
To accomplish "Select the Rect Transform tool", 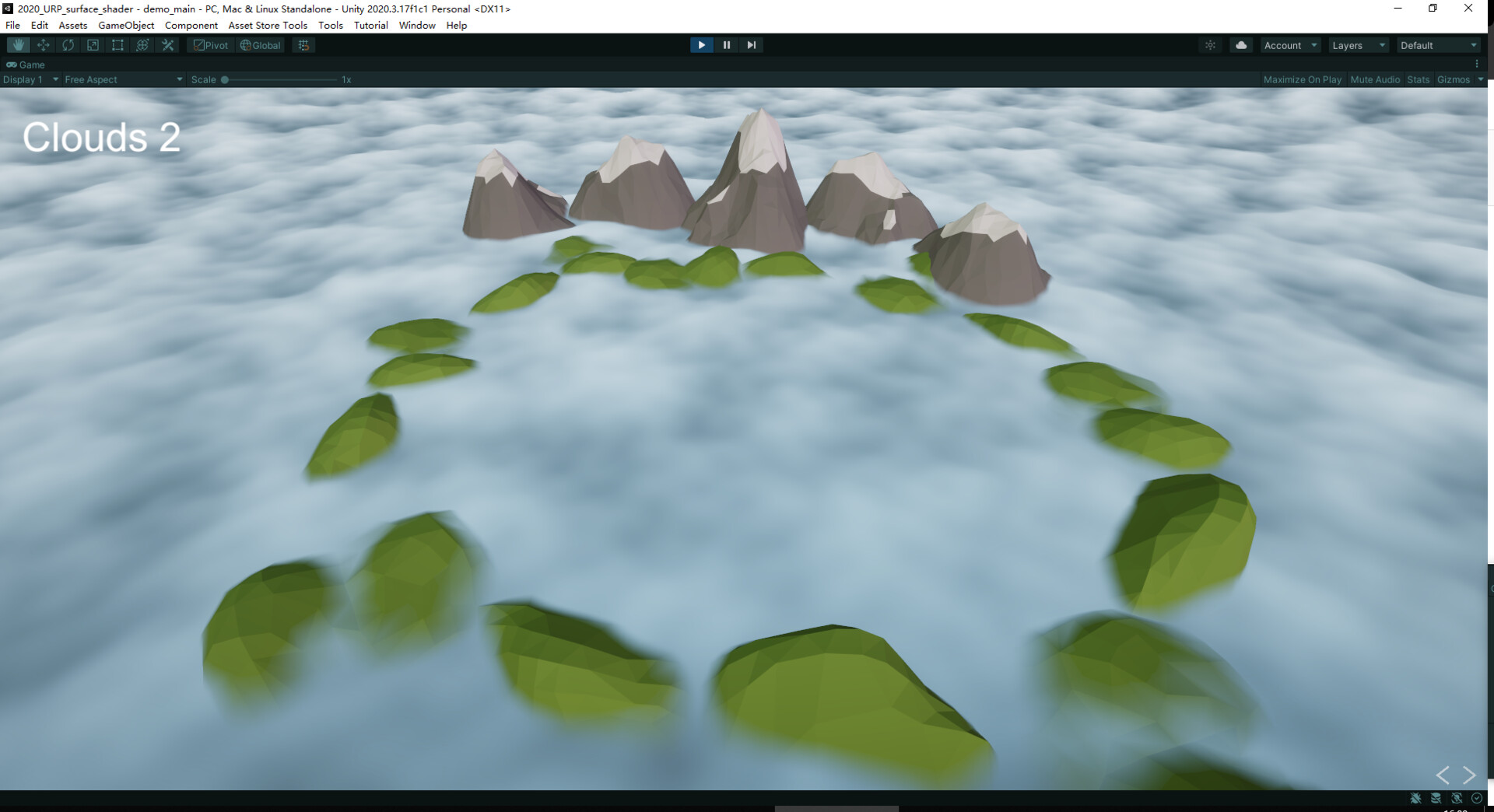I will point(117,44).
